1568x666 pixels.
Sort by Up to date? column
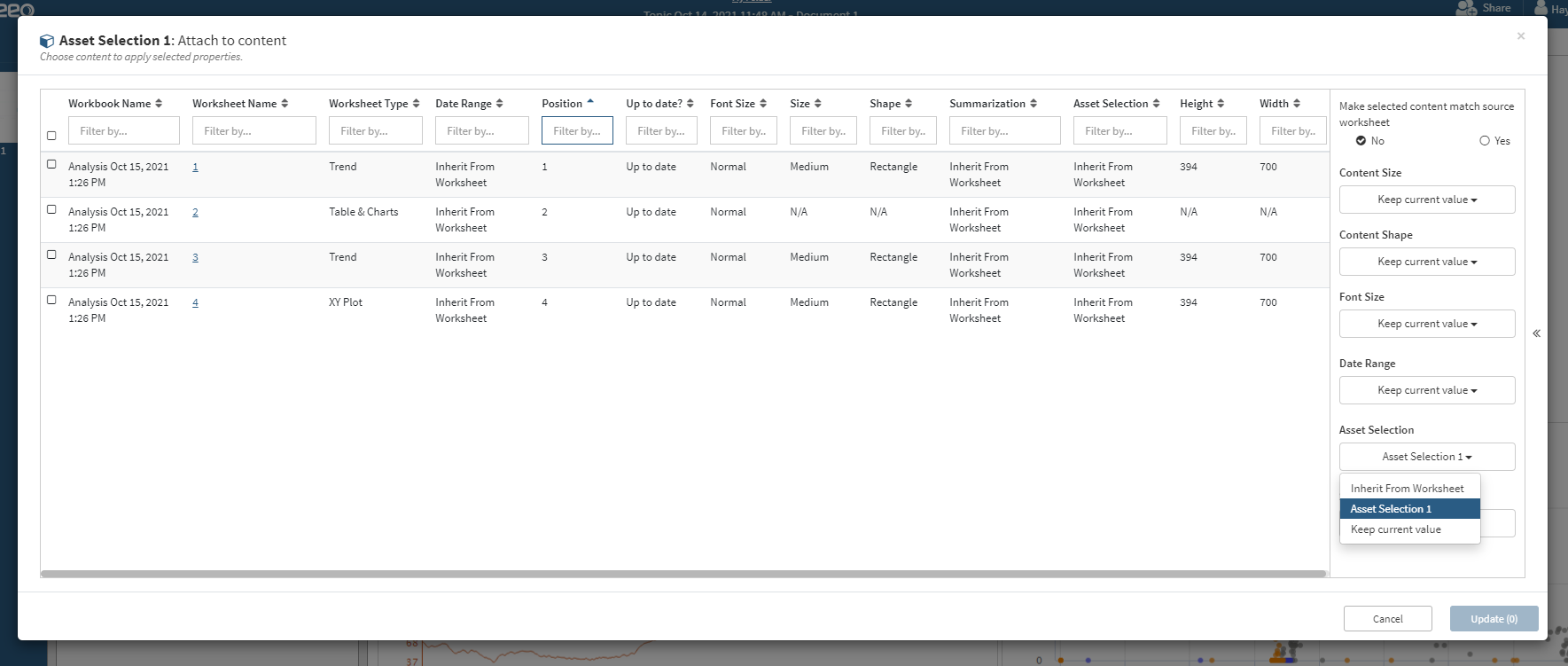click(x=690, y=104)
